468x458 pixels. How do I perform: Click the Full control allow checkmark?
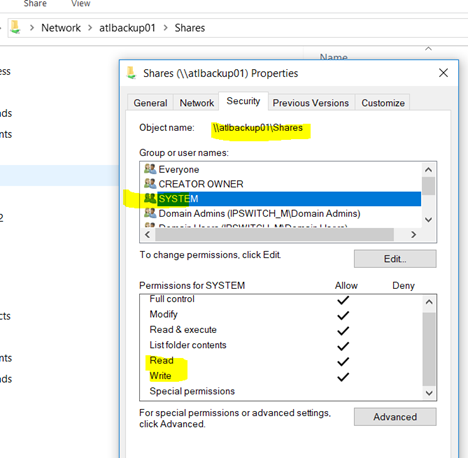343,300
